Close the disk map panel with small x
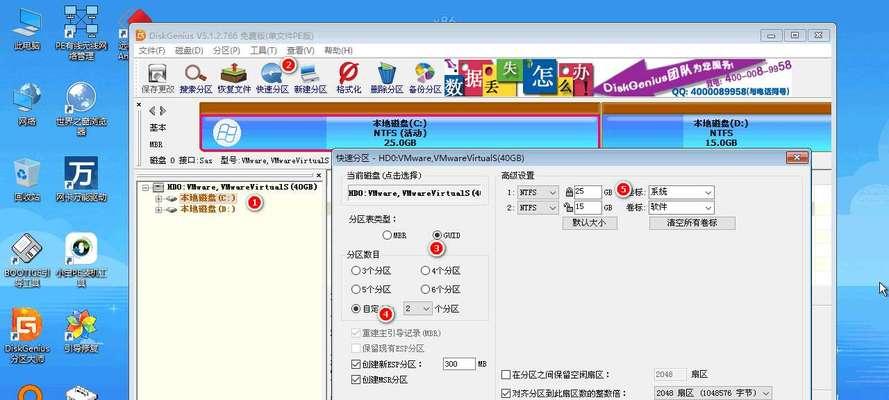Screen dimensions: 889x400 point(139,105)
